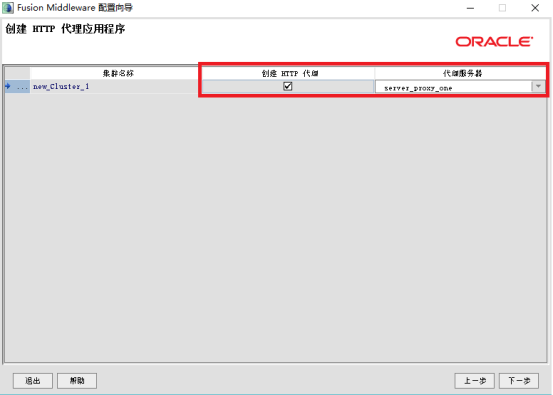Minimize the configuration wizard window

pos(470,8)
